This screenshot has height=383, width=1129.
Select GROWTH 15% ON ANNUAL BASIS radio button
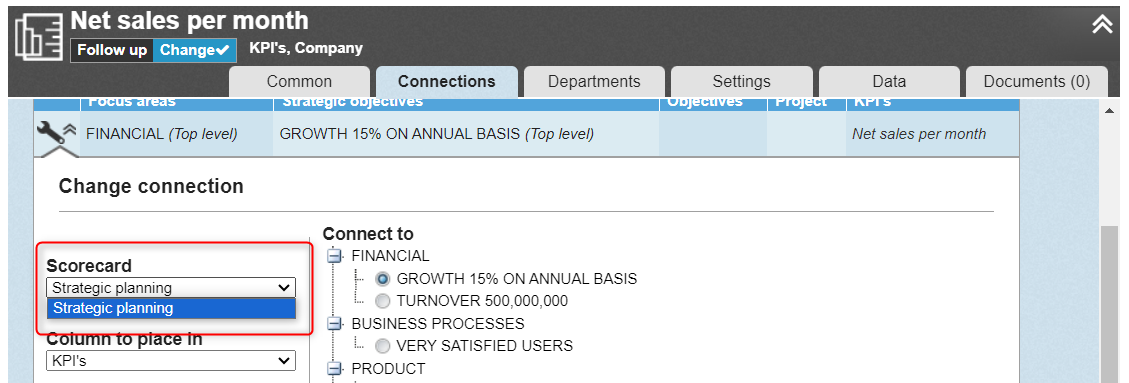coord(383,279)
